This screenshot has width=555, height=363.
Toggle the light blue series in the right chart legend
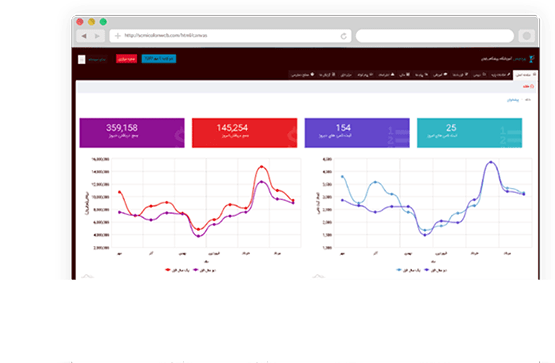click(408, 270)
